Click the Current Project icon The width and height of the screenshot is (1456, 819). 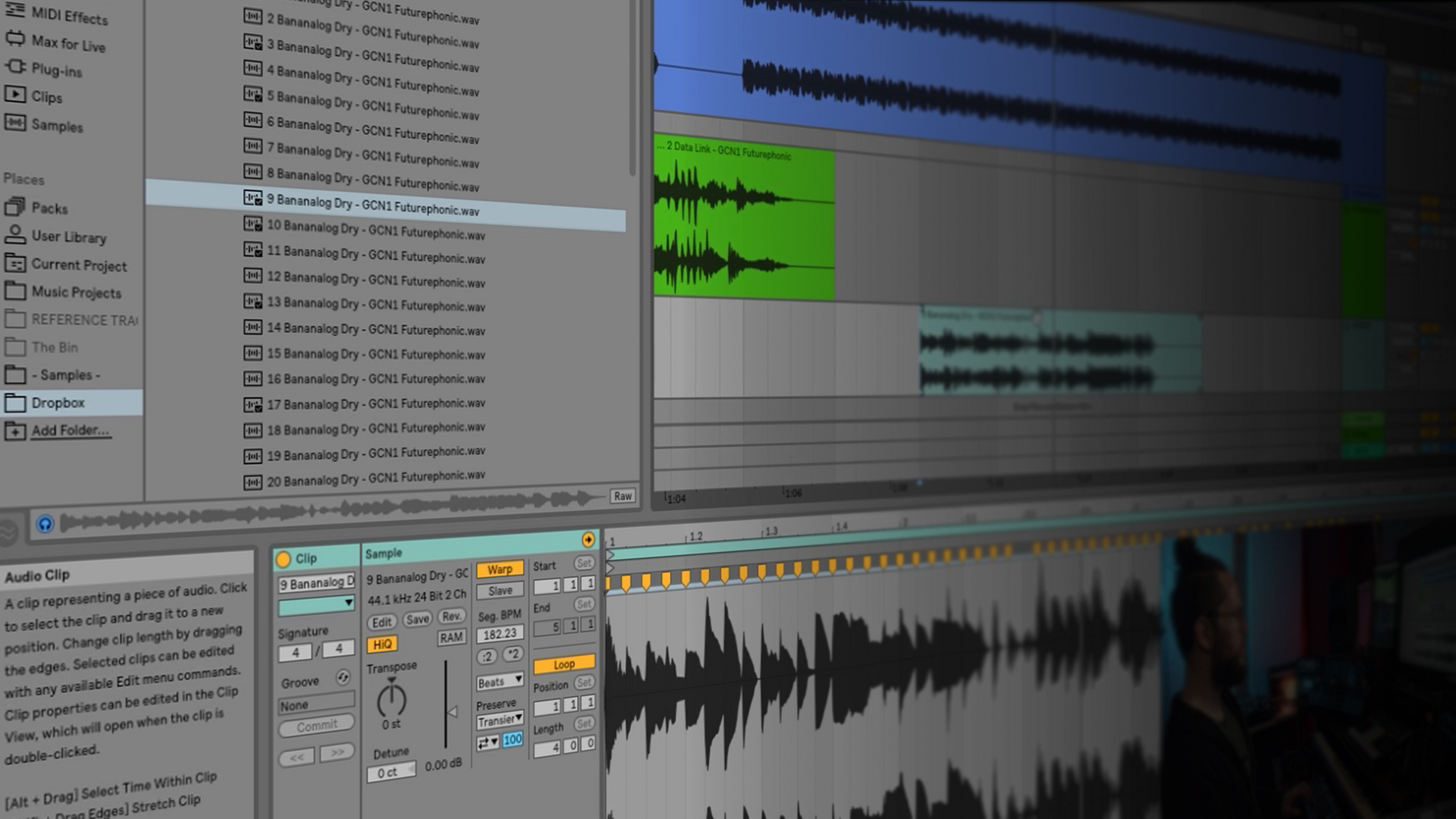[14, 263]
